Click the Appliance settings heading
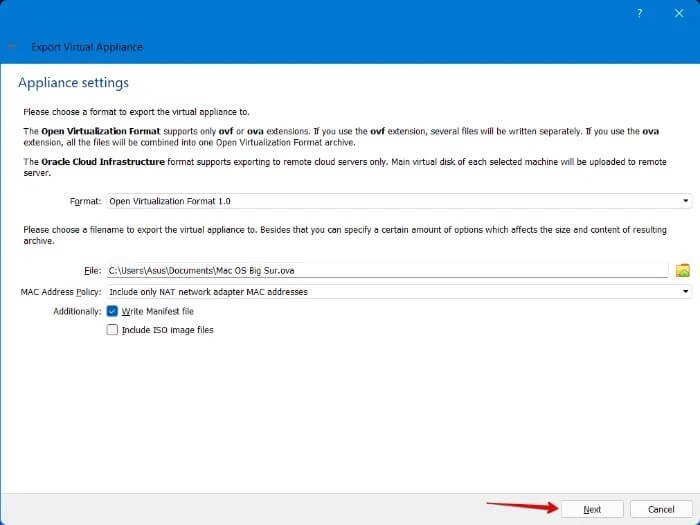 [74, 83]
